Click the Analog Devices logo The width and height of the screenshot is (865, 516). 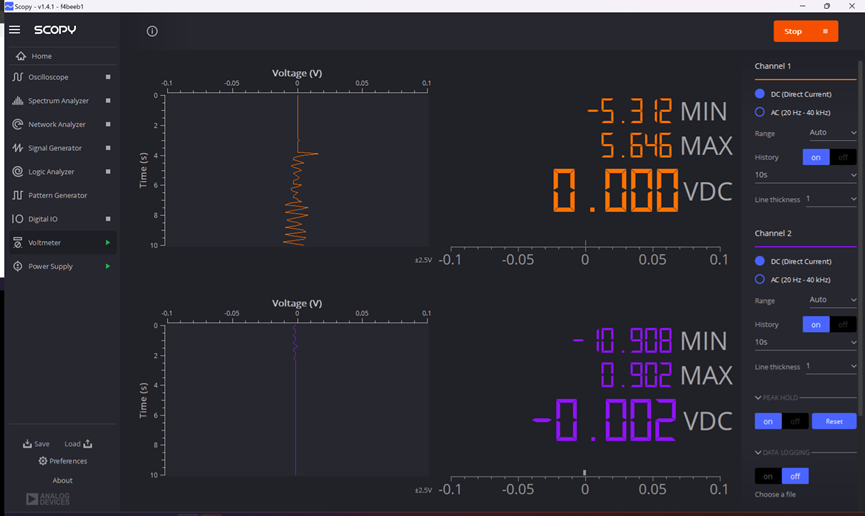(x=47, y=499)
